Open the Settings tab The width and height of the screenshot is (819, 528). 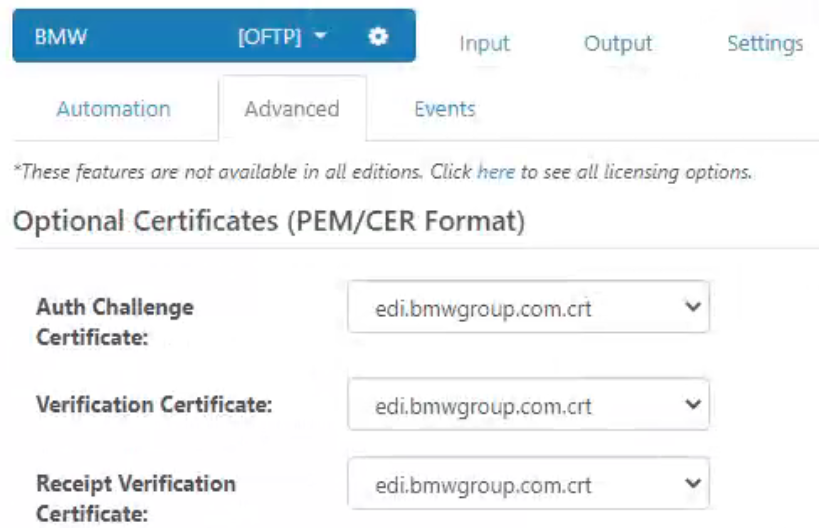(x=765, y=43)
